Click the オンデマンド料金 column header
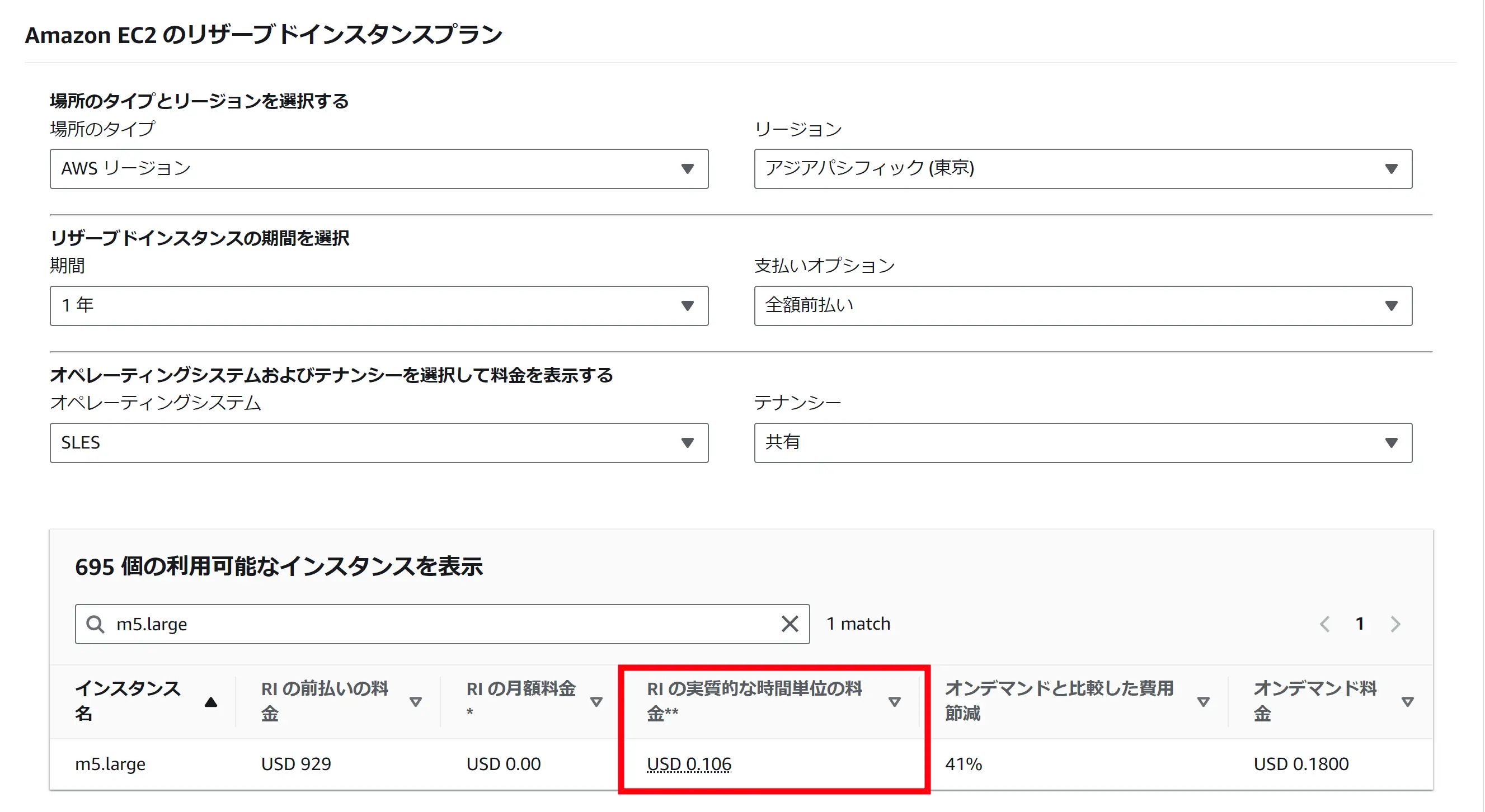Image resolution: width=1485 pixels, height=812 pixels. click(1315, 701)
